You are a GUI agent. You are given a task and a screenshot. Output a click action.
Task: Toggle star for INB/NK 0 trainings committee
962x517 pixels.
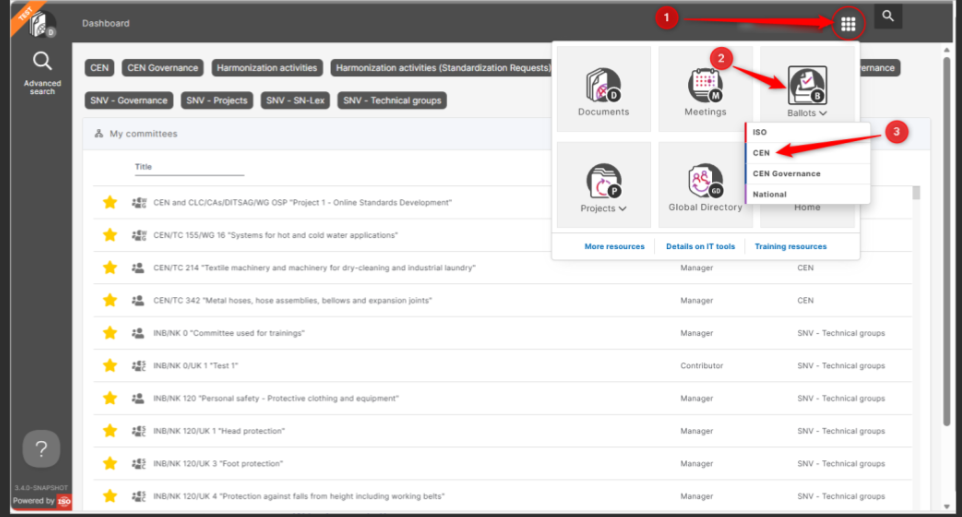(x=110, y=333)
